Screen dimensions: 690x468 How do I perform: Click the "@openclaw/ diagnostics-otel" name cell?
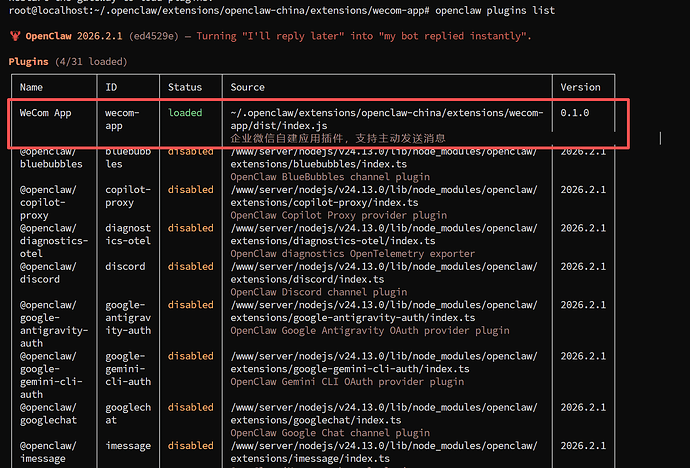[54, 241]
